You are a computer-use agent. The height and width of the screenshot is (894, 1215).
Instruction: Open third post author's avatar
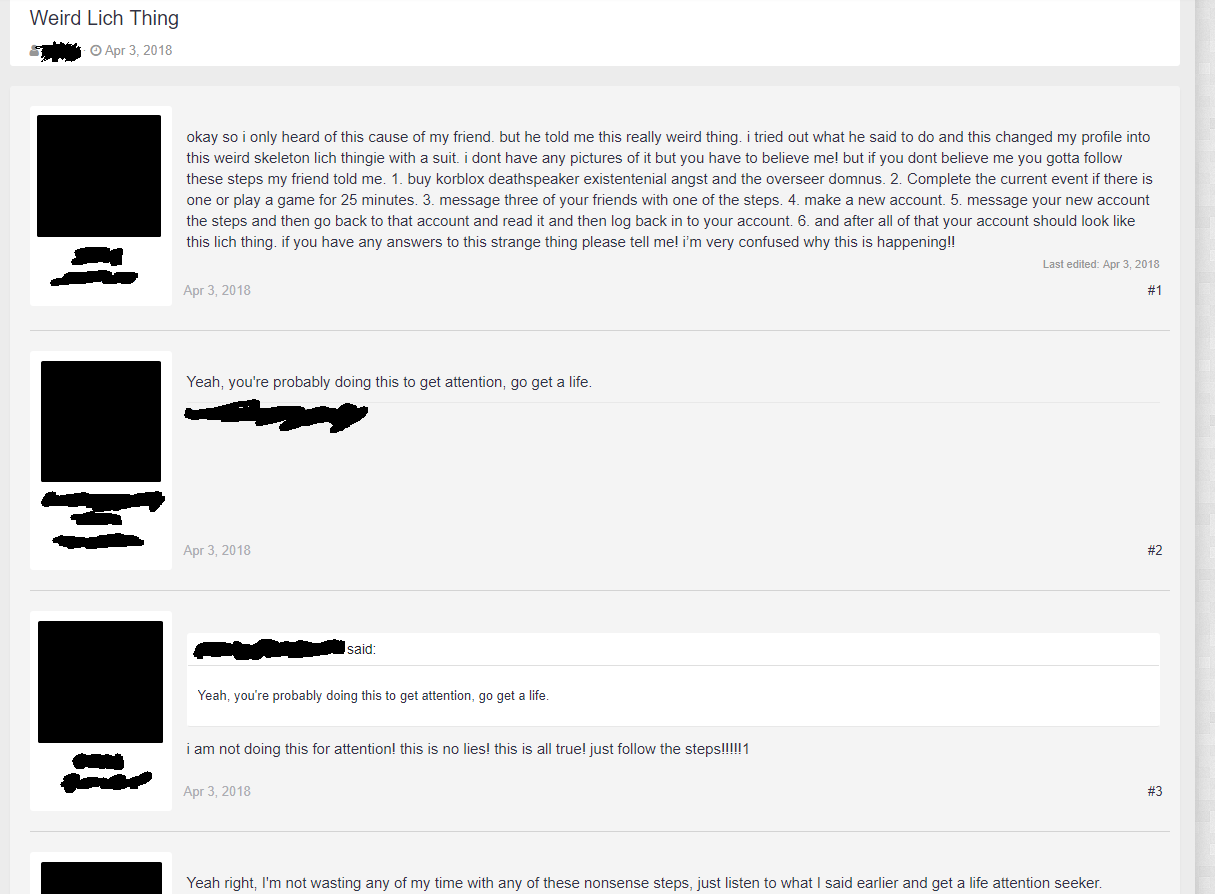[x=101, y=682]
